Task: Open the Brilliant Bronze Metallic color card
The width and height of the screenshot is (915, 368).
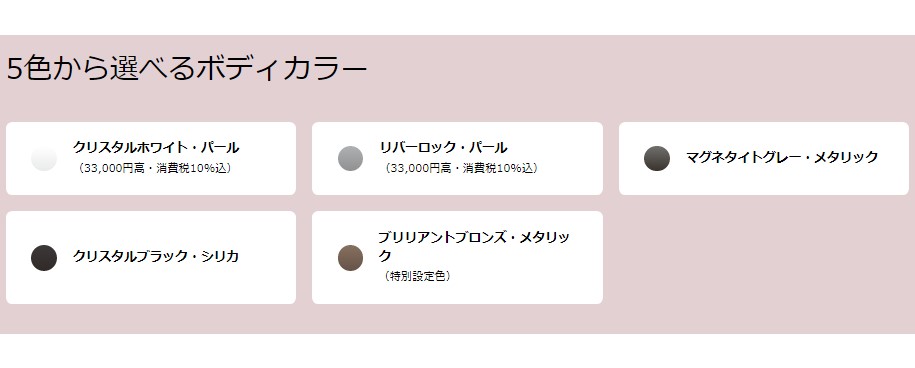Action: pos(458,257)
